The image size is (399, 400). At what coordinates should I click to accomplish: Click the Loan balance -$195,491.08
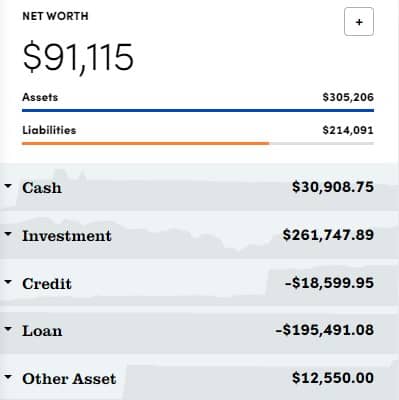[x=325, y=330]
